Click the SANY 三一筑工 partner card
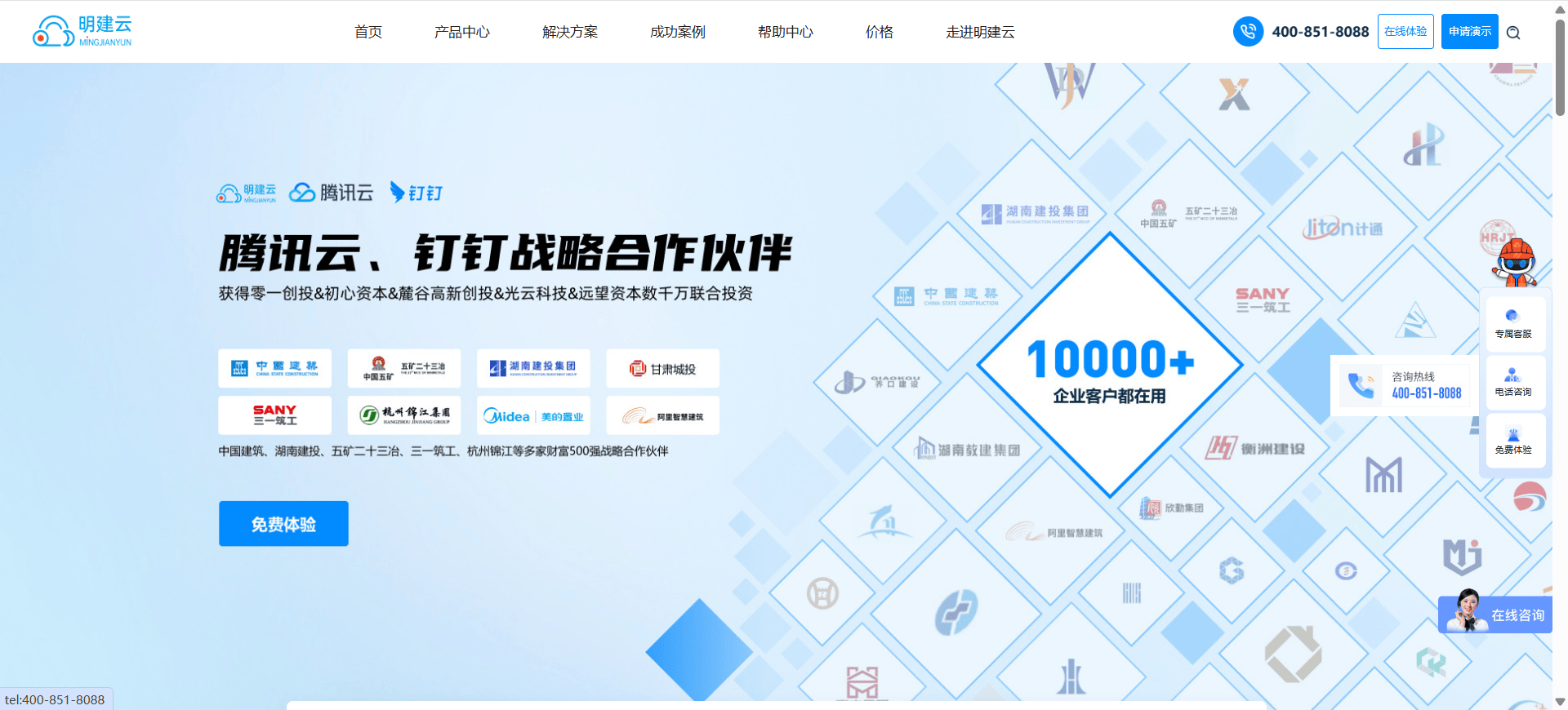 [274, 415]
